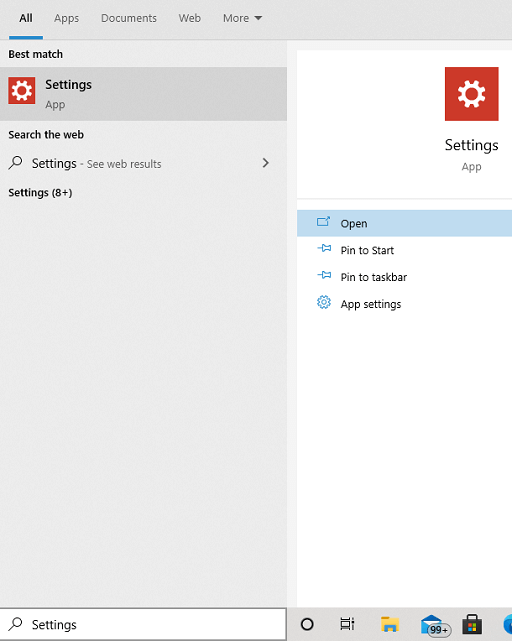Expand the More dropdown

tap(242, 18)
